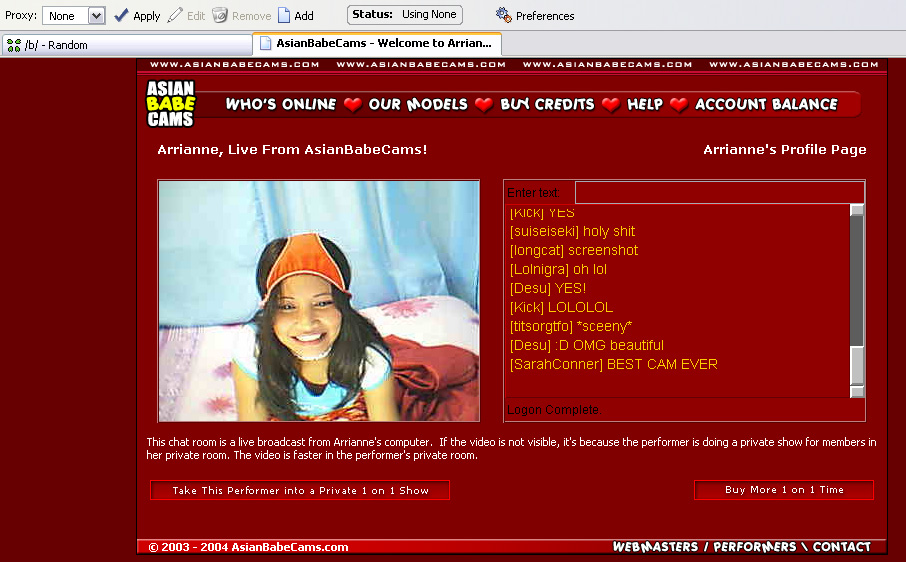
Task: Open Who's Online menu
Action: pyautogui.click(x=281, y=105)
